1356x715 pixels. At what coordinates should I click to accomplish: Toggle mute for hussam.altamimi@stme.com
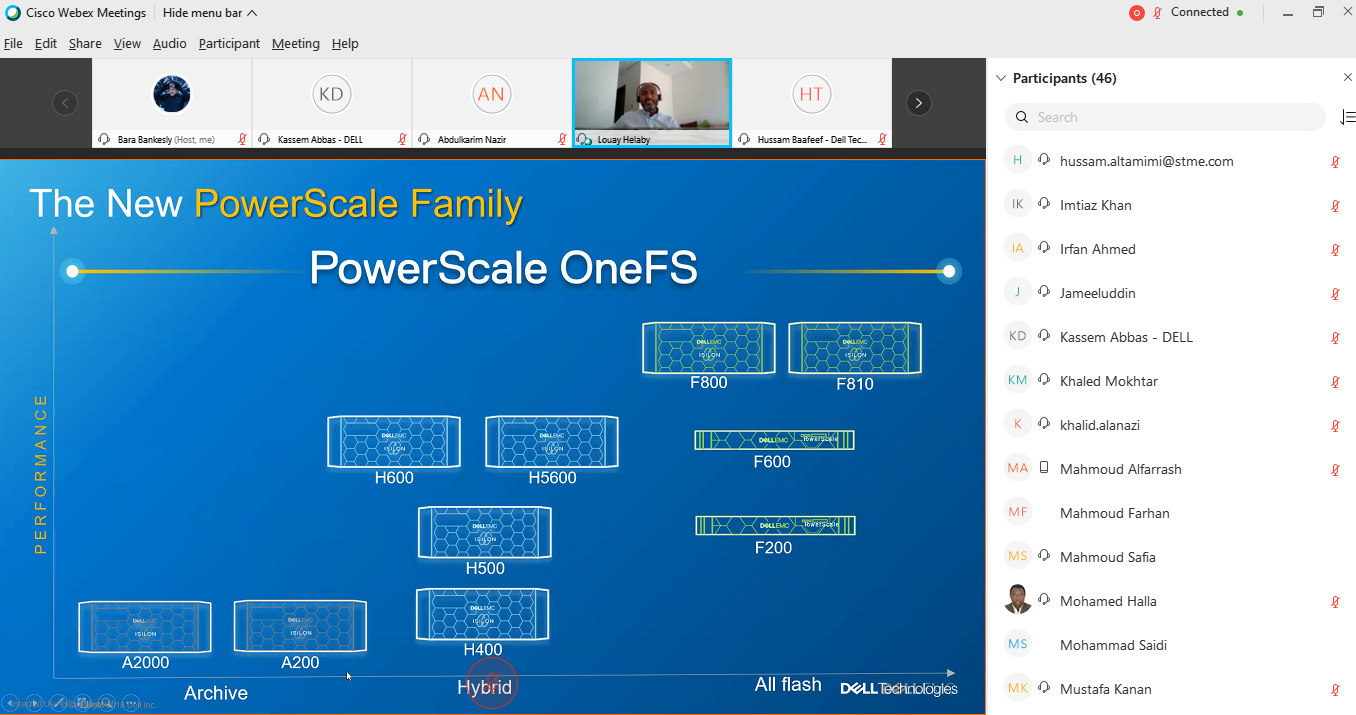click(x=1335, y=161)
